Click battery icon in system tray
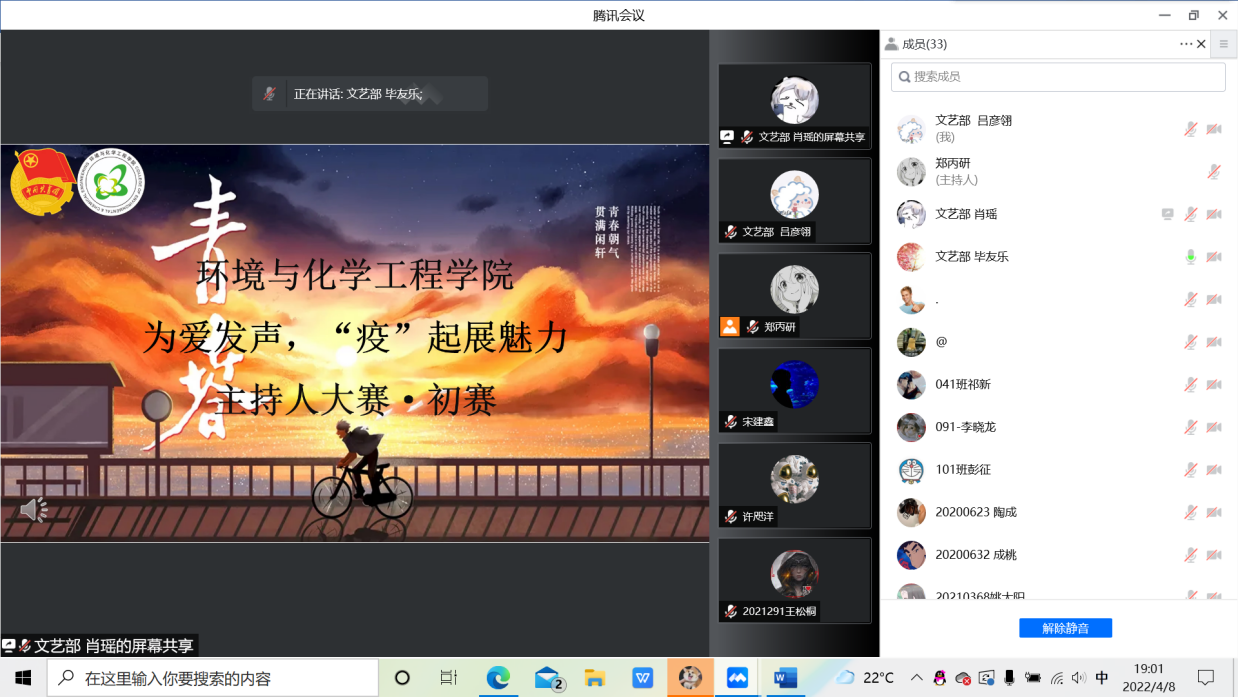1238x697 pixels. coord(1034,678)
